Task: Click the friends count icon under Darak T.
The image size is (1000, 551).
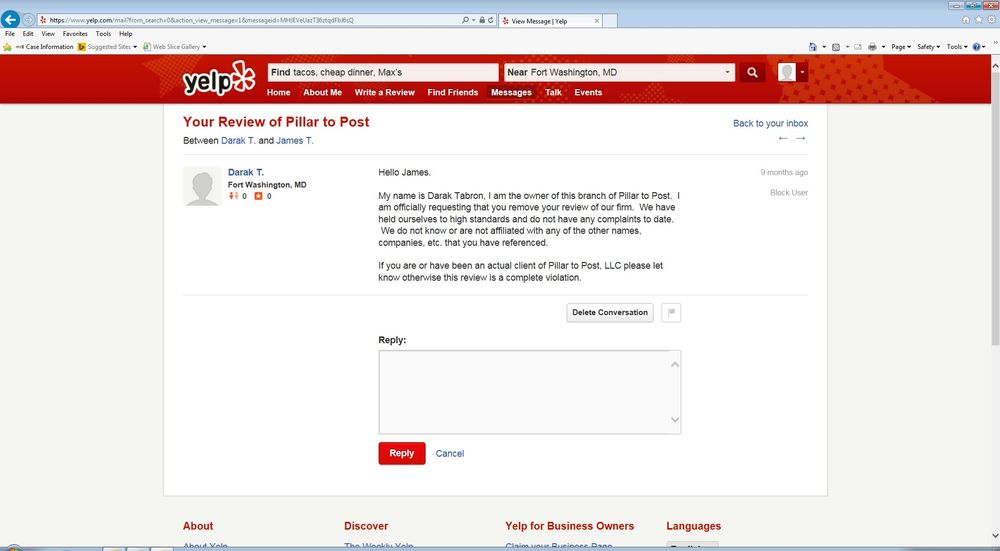Action: point(233,196)
